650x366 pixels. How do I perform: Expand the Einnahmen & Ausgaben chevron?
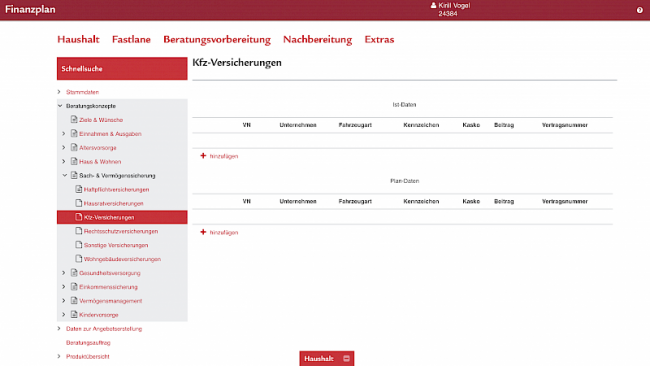click(x=63, y=133)
